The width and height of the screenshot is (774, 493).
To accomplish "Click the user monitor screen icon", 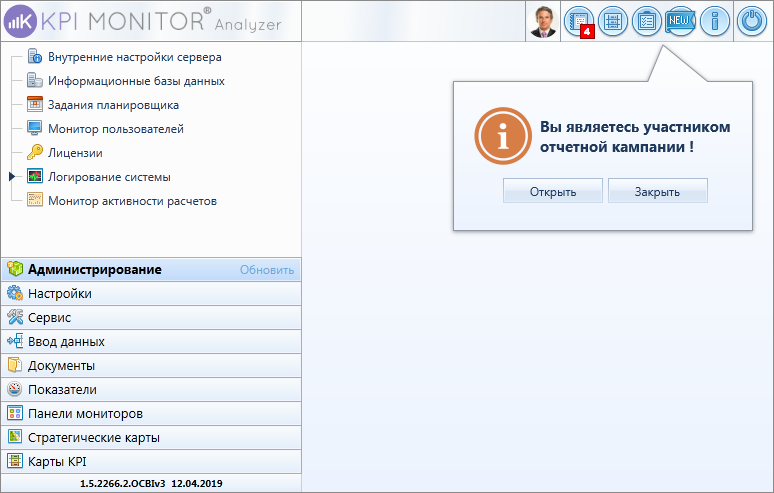I will 35,128.
